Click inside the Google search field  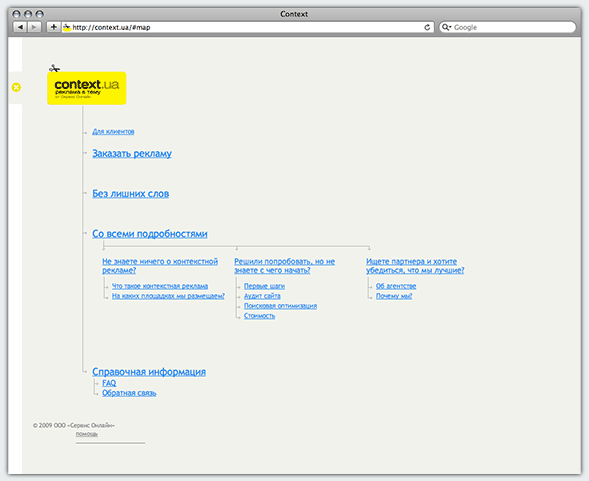(x=513, y=27)
